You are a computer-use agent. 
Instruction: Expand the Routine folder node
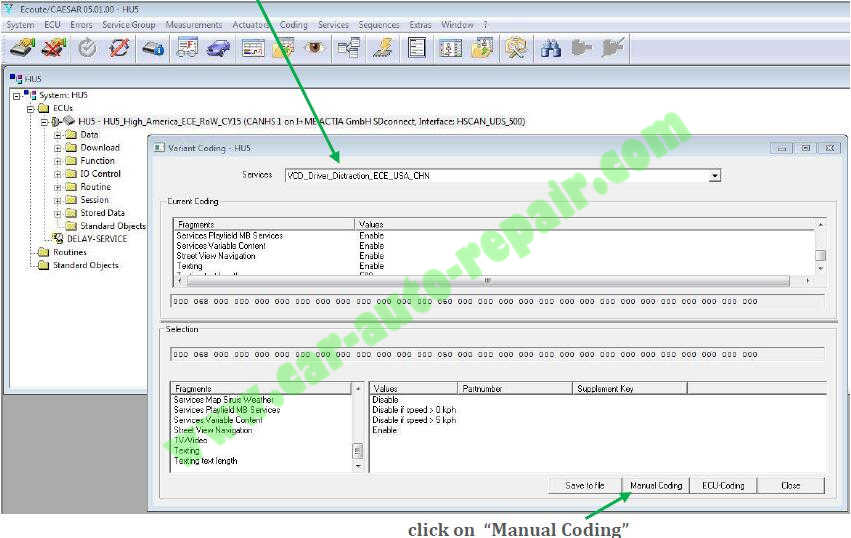coord(58,187)
